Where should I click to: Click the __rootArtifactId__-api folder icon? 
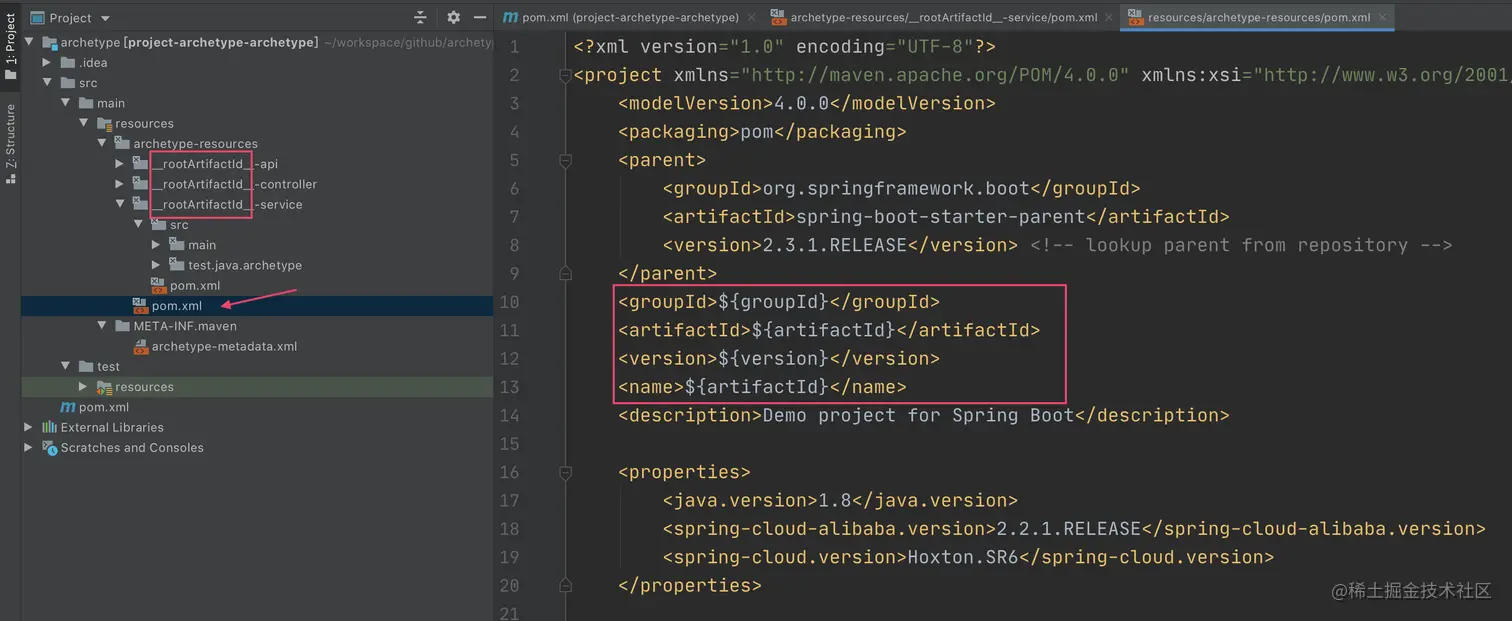tap(141, 164)
